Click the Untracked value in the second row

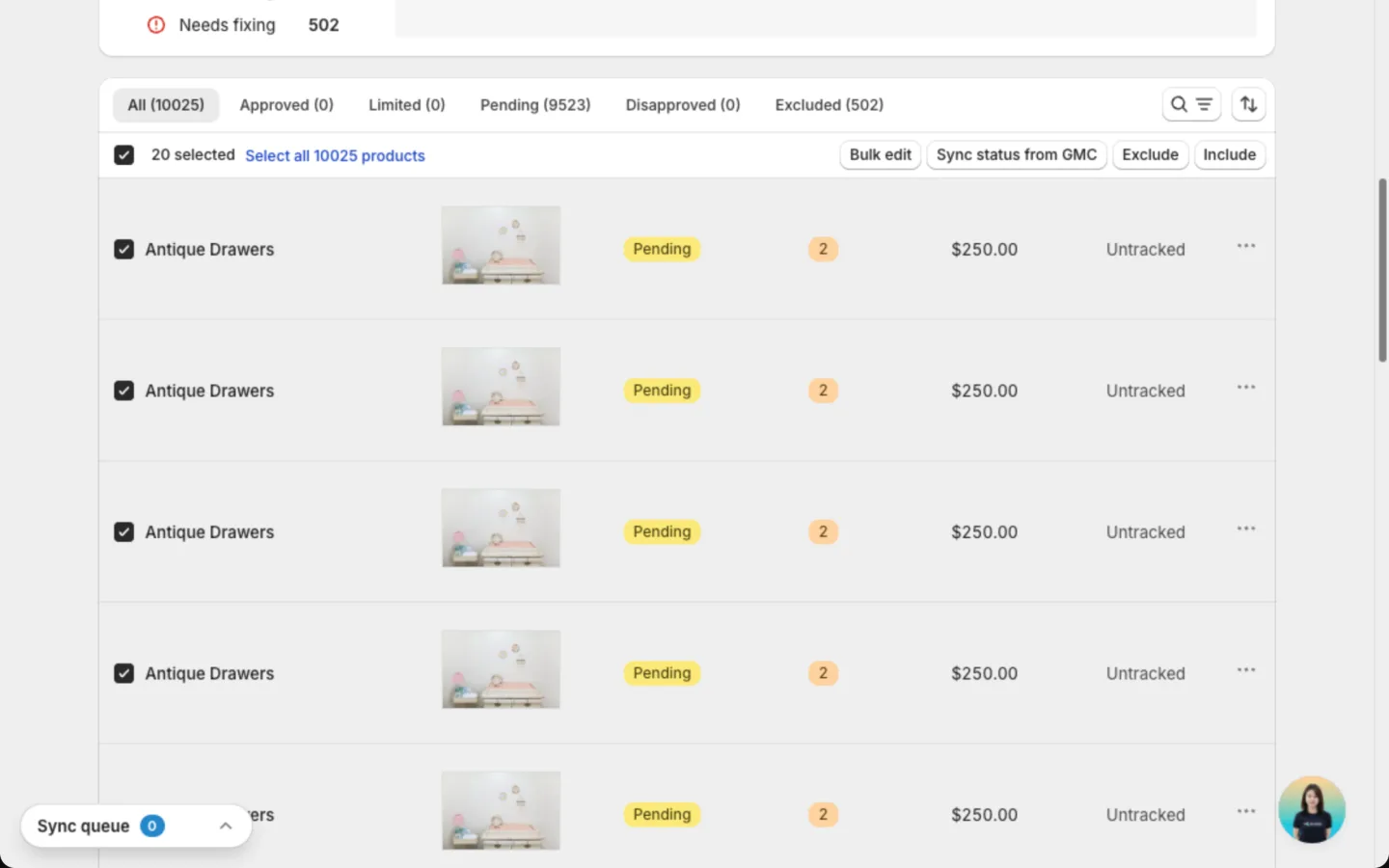[x=1145, y=391]
